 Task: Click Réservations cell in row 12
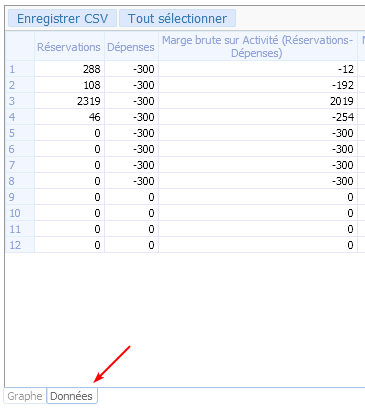tap(69, 245)
